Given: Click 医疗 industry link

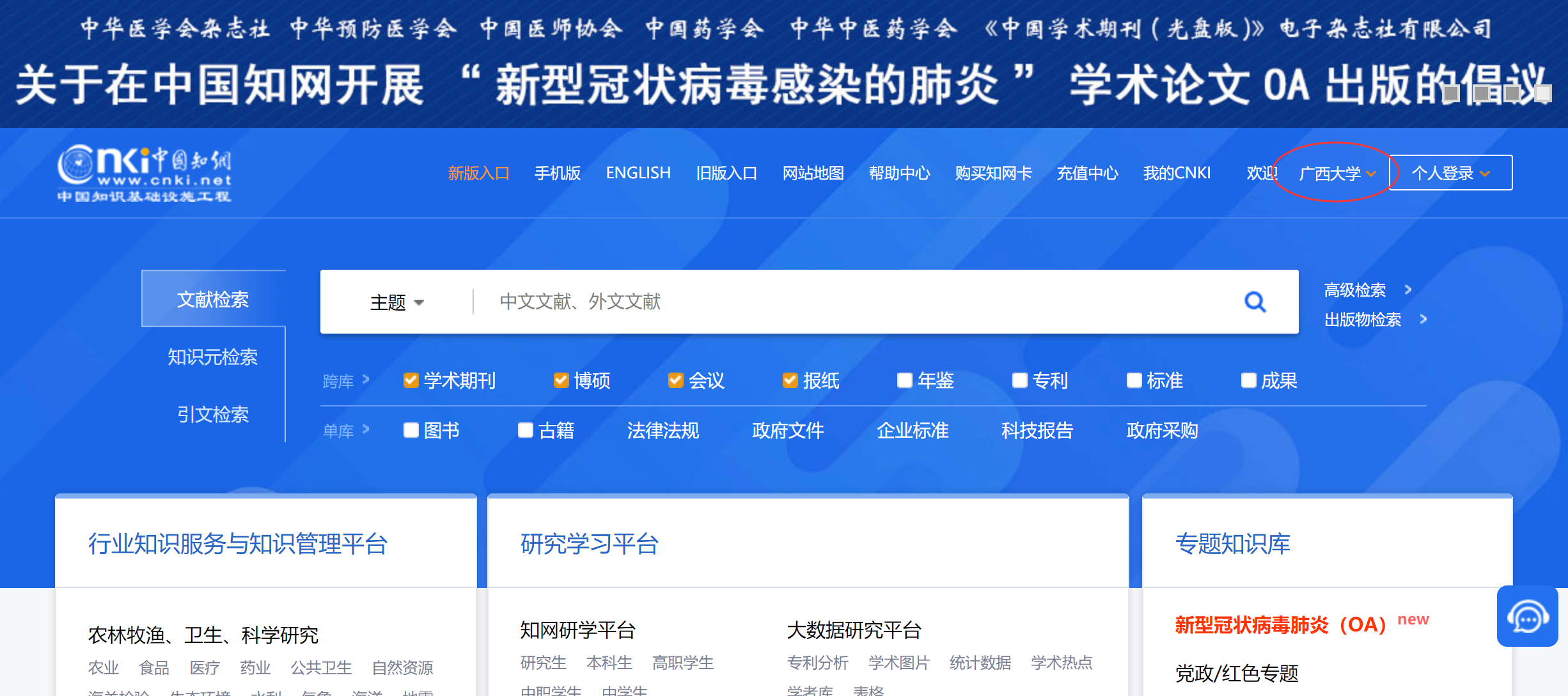Looking at the screenshot, I should pos(205,668).
